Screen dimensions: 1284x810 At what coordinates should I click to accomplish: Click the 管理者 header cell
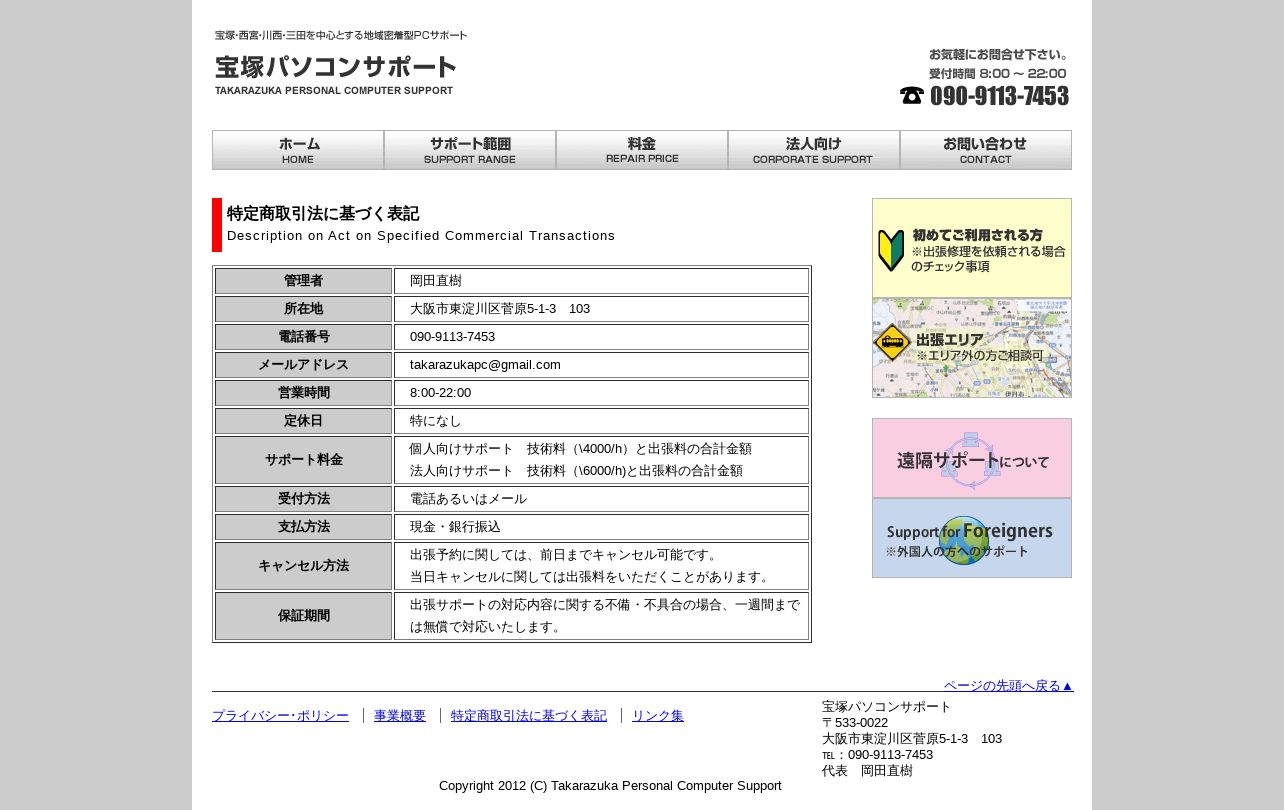pyautogui.click(x=303, y=281)
